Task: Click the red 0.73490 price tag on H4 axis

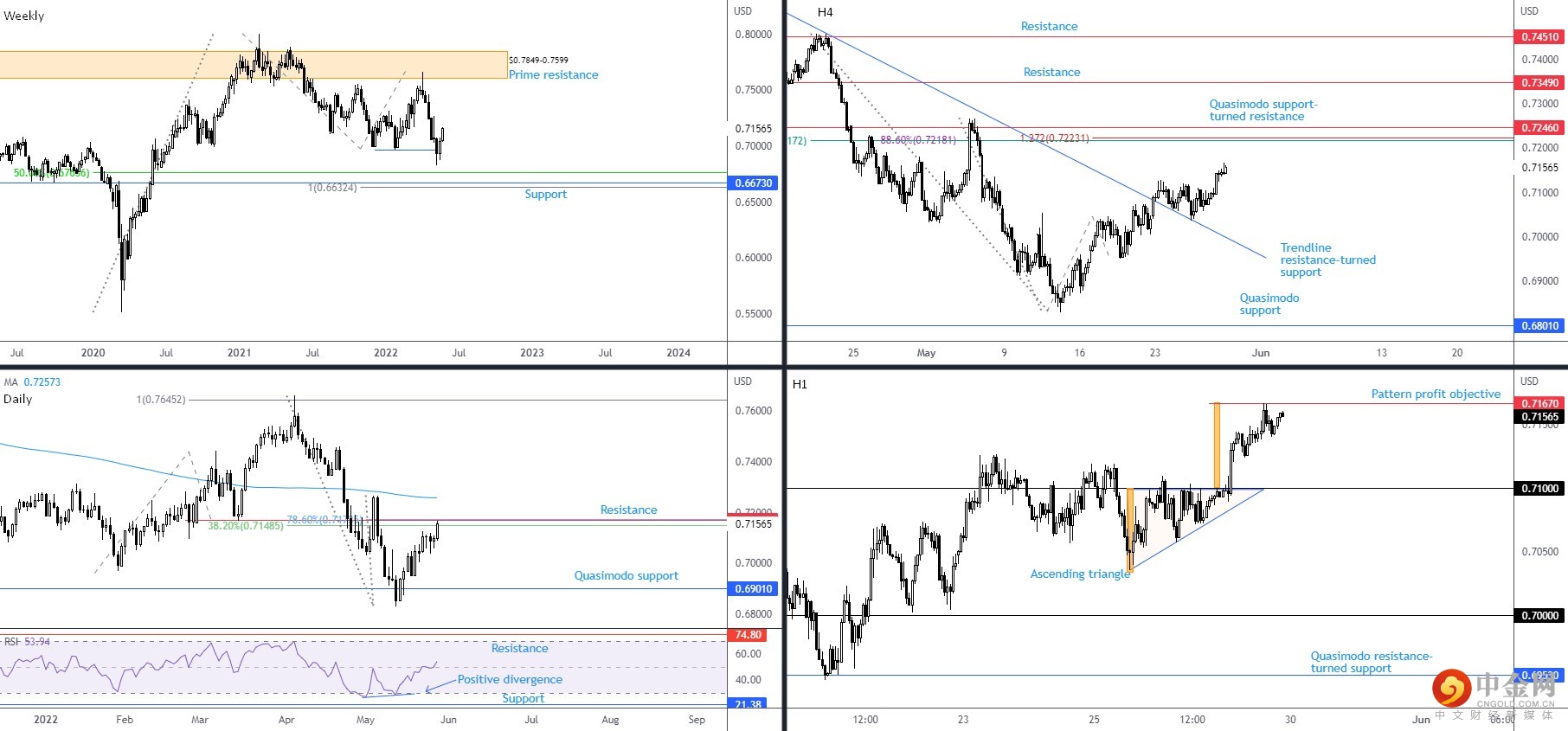Action: coord(1540,83)
